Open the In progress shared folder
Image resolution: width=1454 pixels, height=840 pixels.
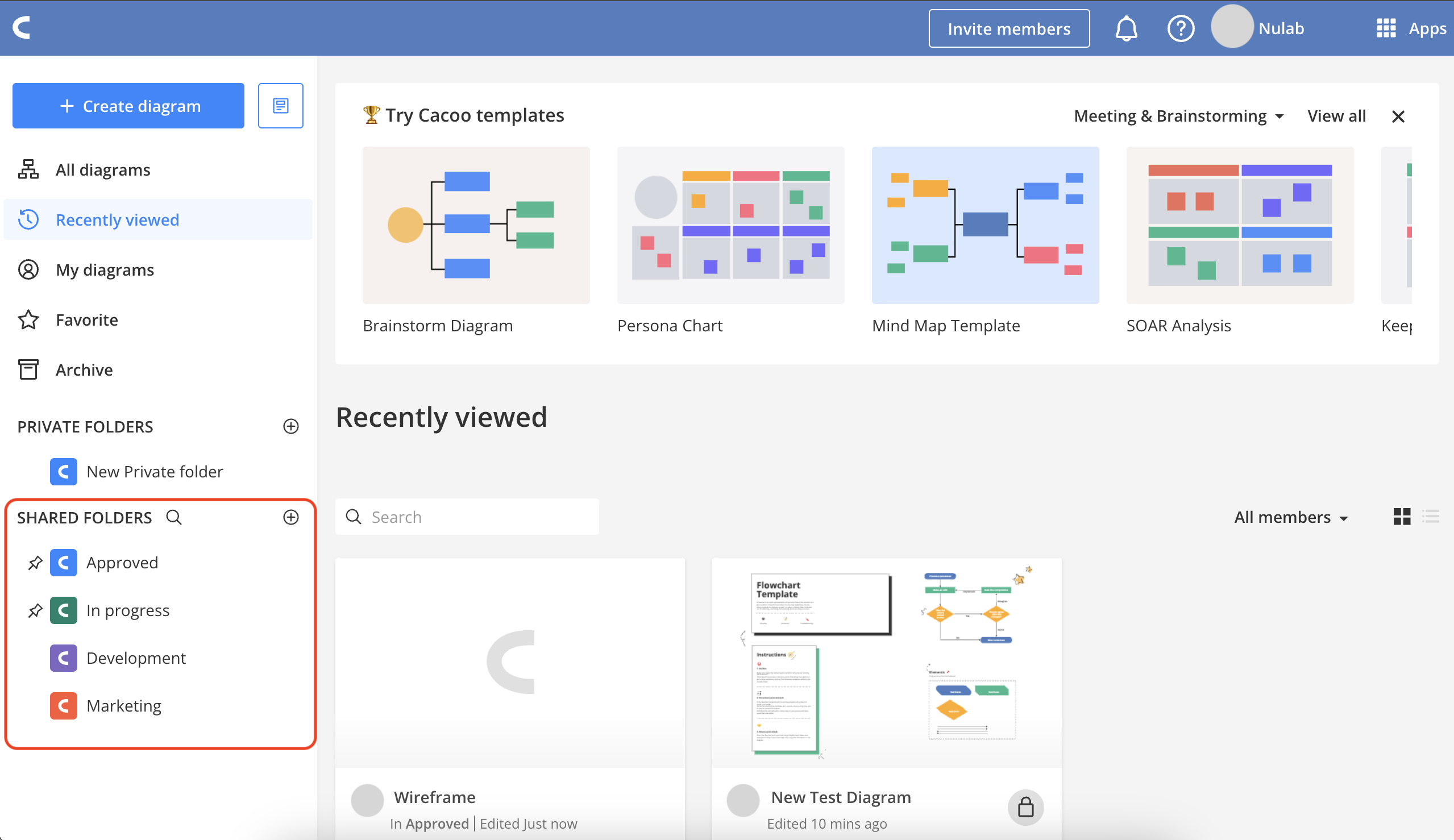point(128,610)
